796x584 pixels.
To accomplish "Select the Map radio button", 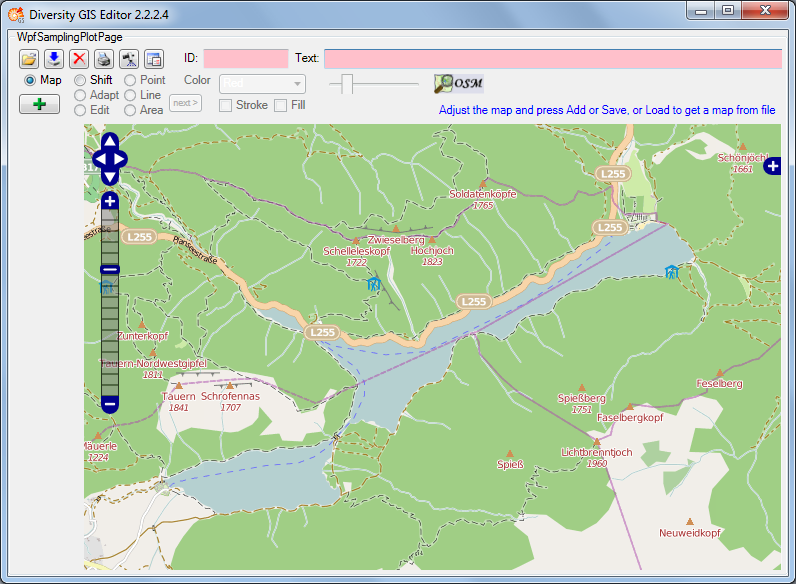I will point(30,80).
